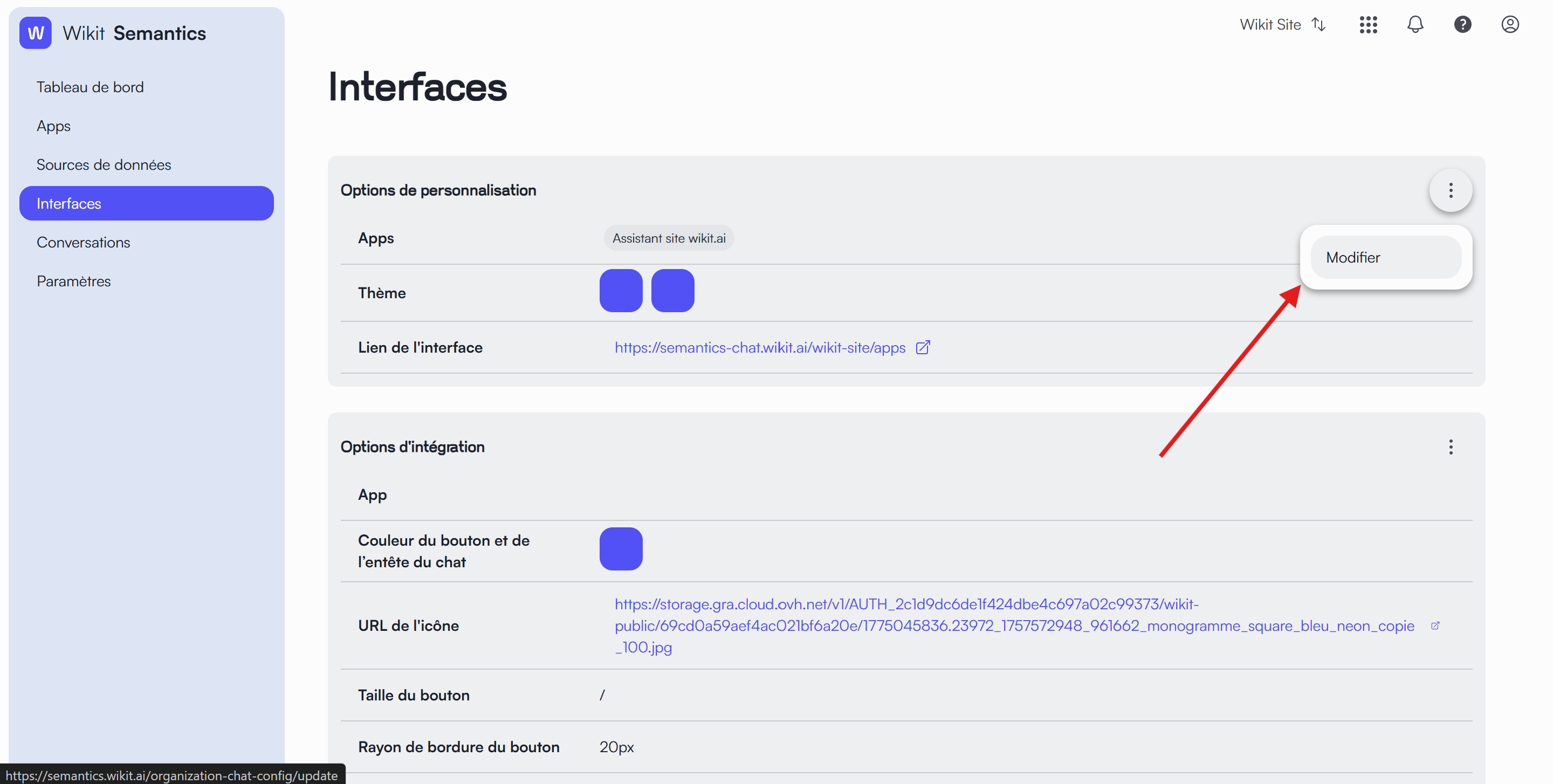Click the Lien de l'interface label
This screenshot has height=784, width=1553.
coord(420,348)
